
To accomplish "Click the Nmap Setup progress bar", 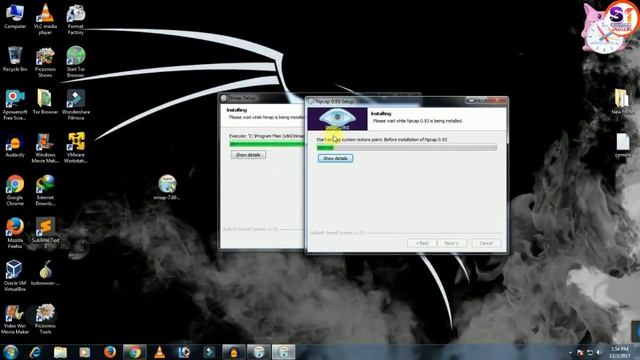I will click(267, 144).
